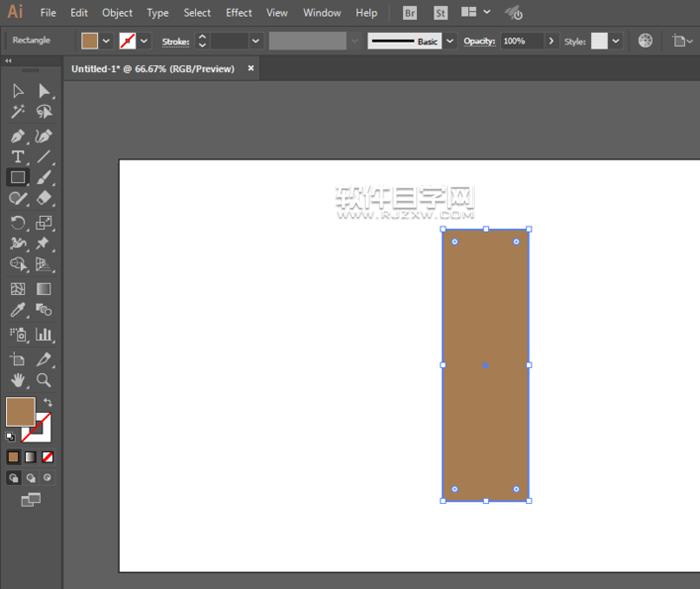Click the opacity percentage input field

point(520,41)
